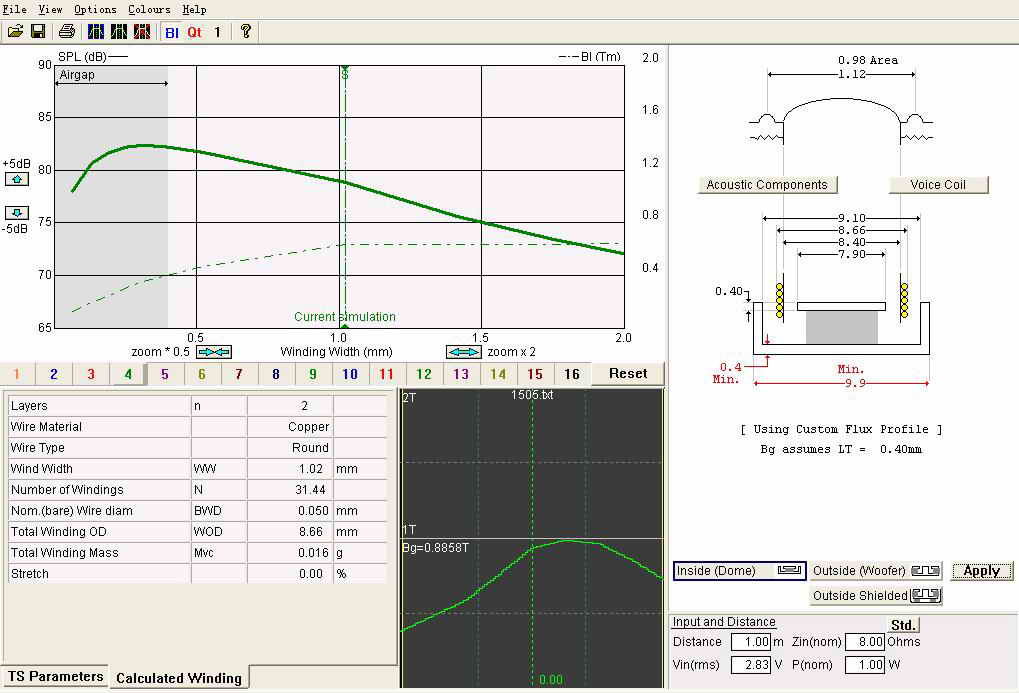Choose Outside (Woofer) magnet layout
The height and width of the screenshot is (693, 1019).
876,571
